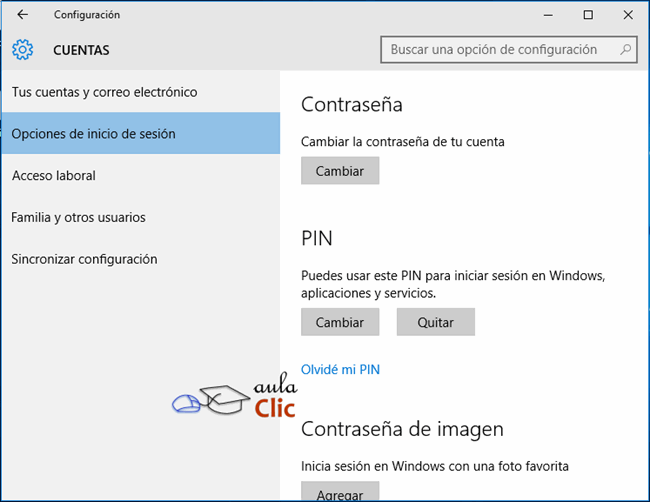Follow the 'Olvidé mi PIN' link

tap(340, 369)
